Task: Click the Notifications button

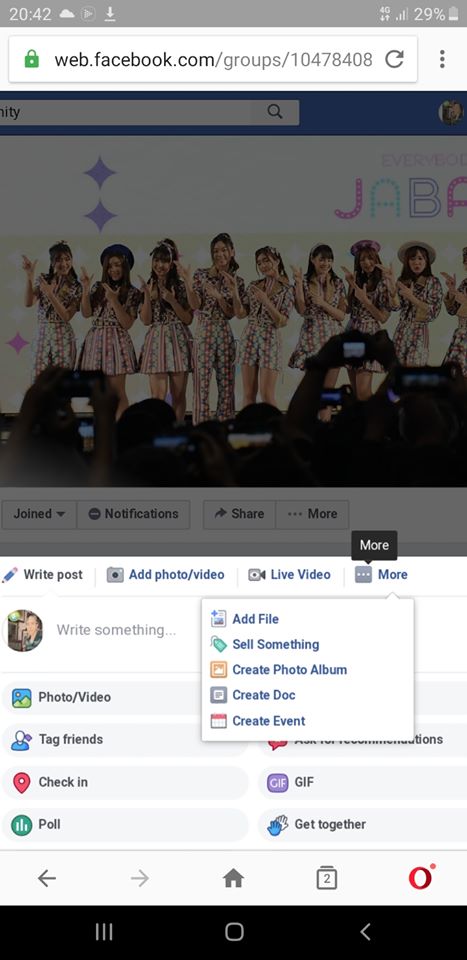Action: click(x=133, y=514)
